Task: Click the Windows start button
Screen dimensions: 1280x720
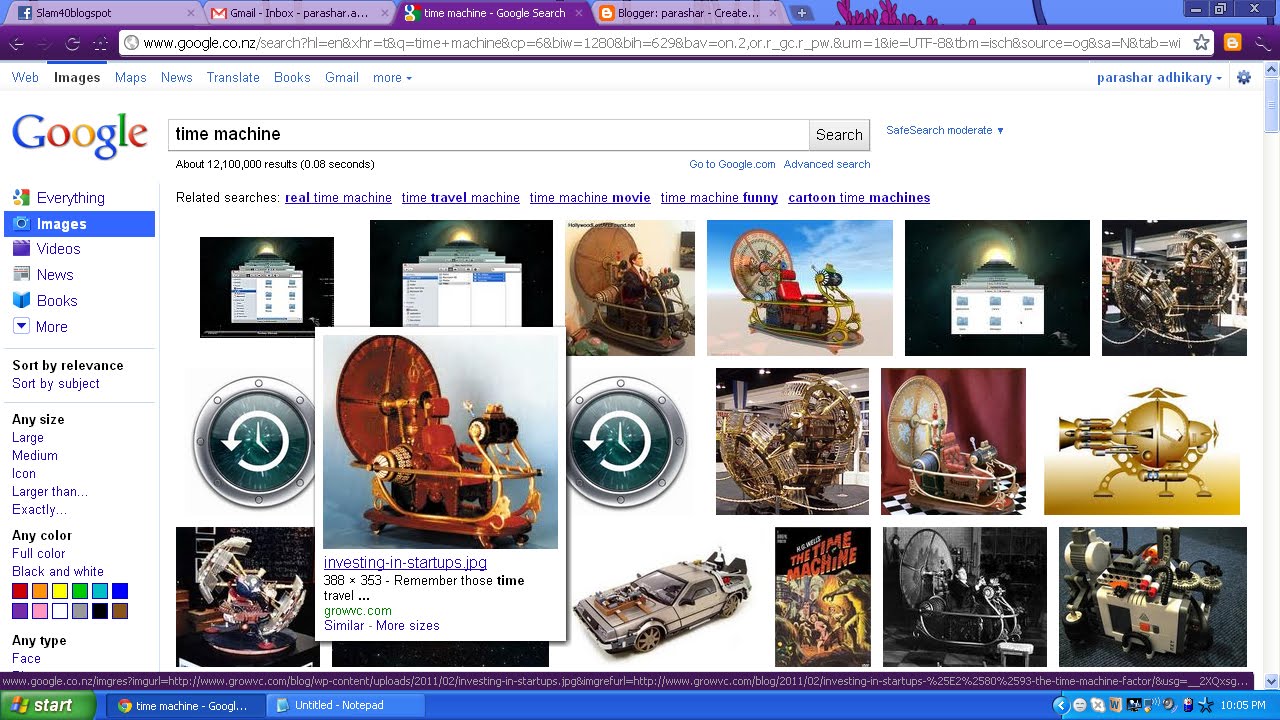Action: point(48,705)
